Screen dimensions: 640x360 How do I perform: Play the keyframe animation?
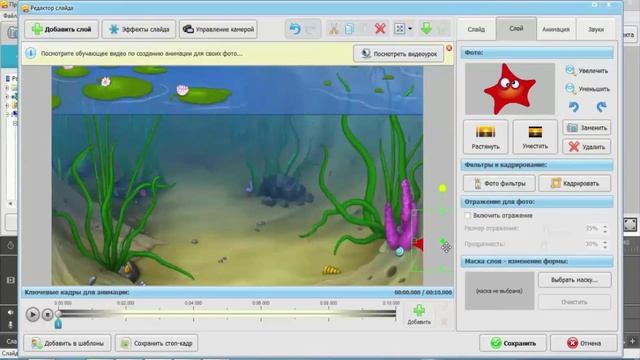(x=33, y=314)
